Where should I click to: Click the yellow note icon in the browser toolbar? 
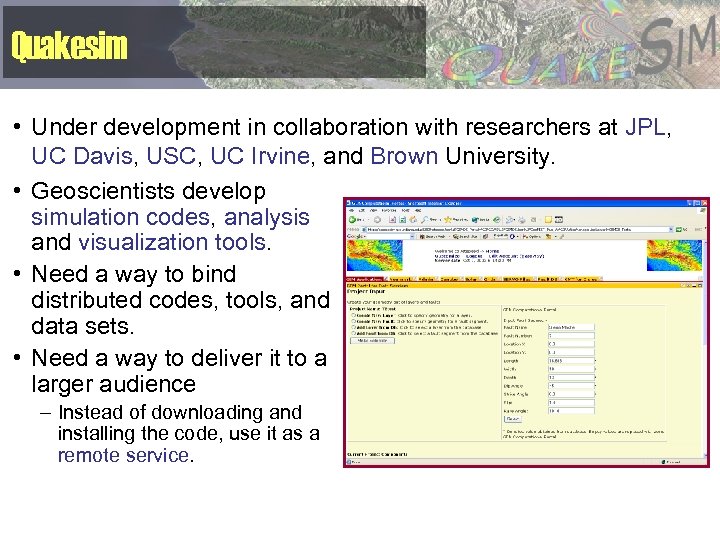[x=548, y=219]
